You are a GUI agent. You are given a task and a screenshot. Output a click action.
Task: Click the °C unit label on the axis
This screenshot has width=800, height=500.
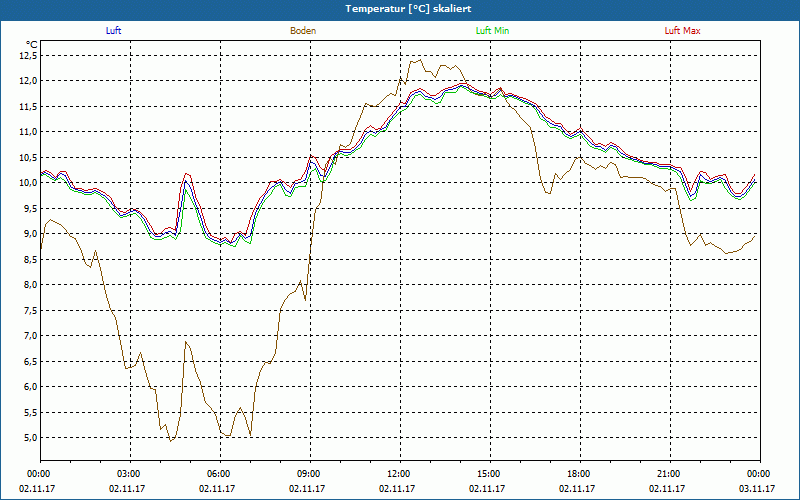[32, 45]
